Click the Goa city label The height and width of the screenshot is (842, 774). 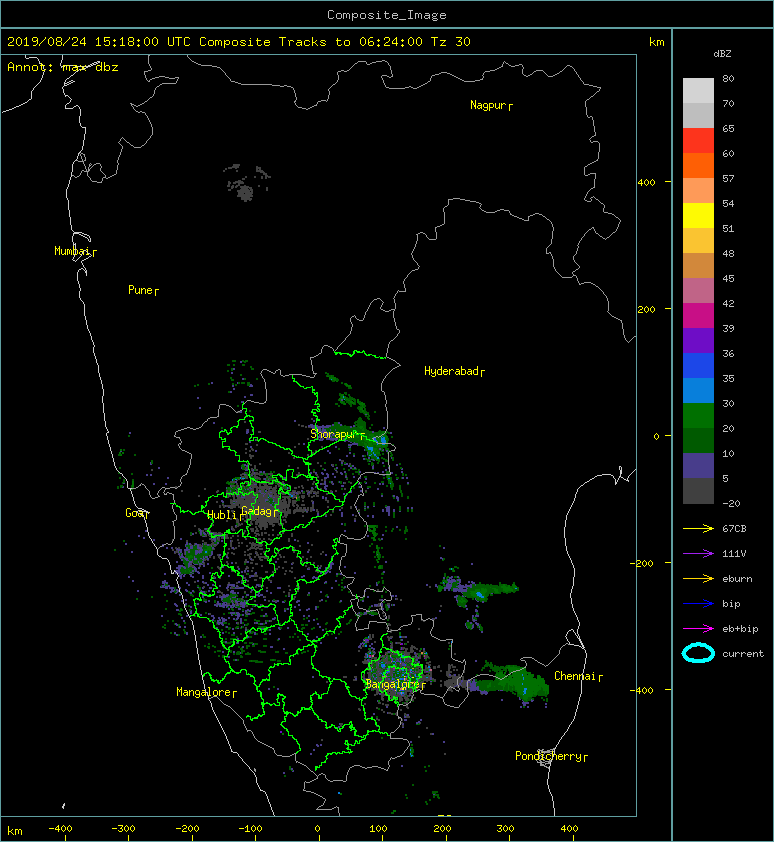pyautogui.click(x=137, y=513)
